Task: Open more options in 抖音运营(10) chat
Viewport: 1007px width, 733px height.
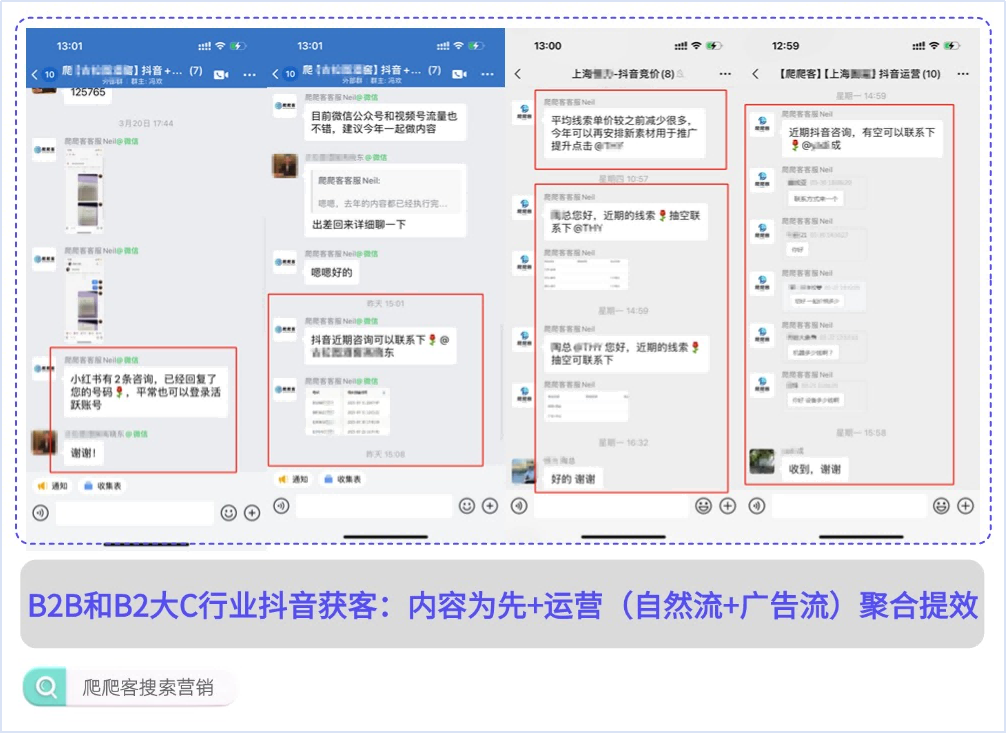Action: [963, 74]
